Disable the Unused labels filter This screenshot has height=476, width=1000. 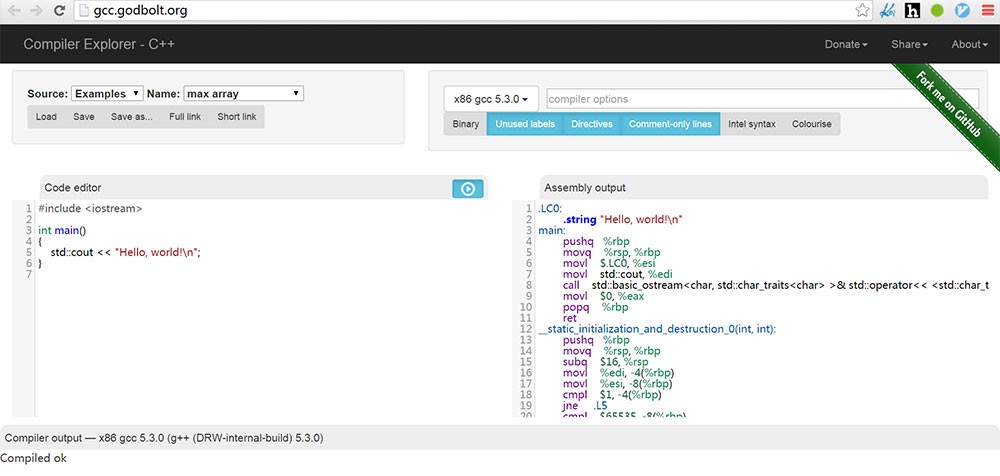tap(524, 124)
